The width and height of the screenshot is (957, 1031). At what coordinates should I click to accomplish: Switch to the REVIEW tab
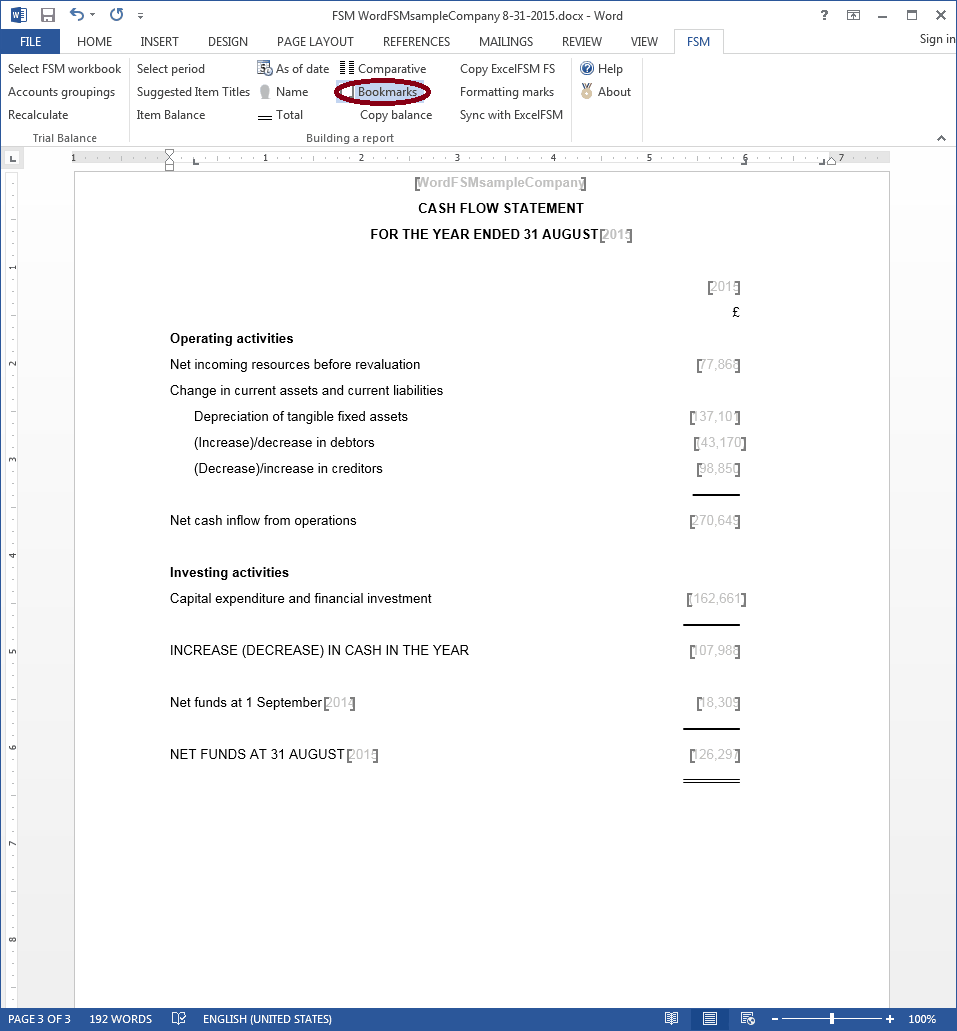(x=581, y=41)
